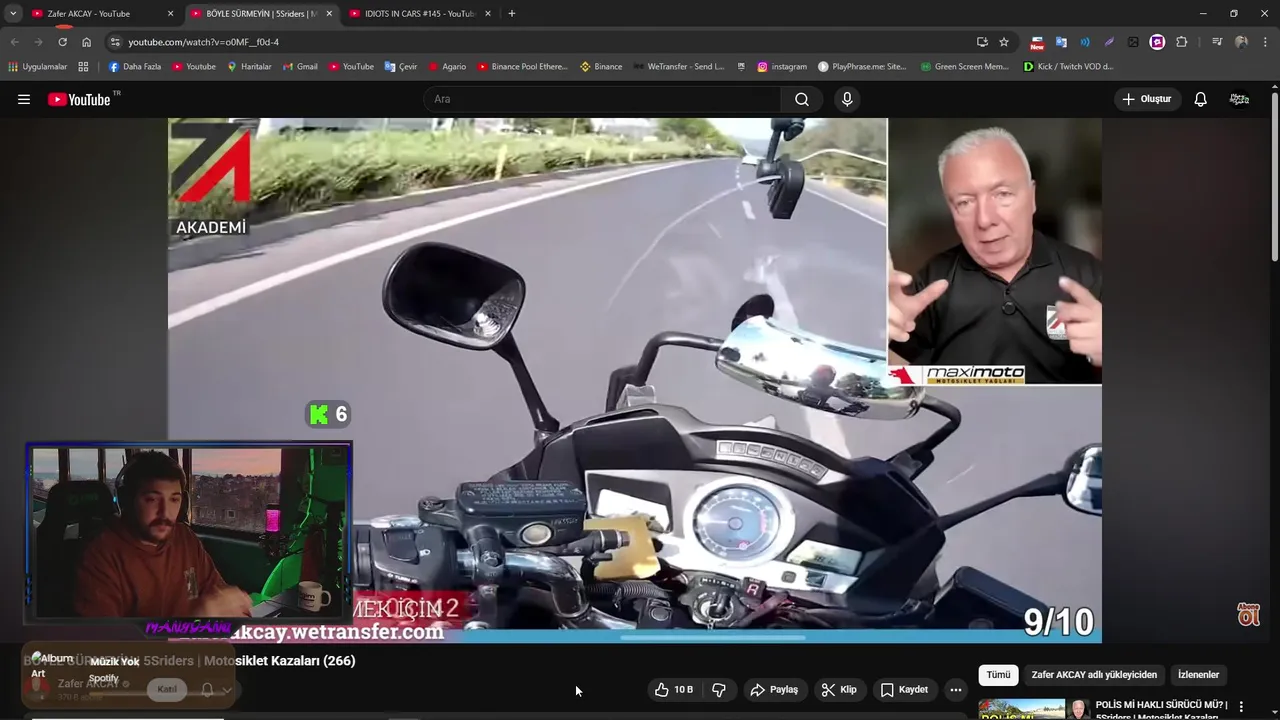Go back to the previous page
Screen dimensions: 1280x720
[14, 42]
